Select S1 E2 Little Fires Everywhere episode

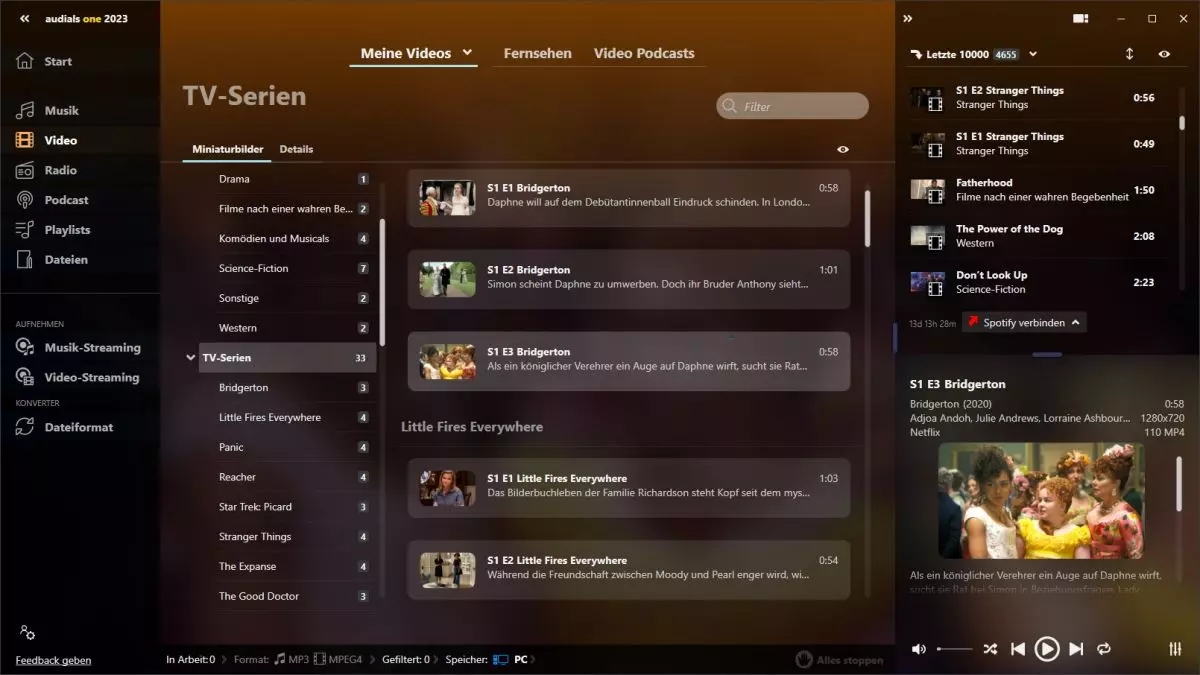pos(629,570)
